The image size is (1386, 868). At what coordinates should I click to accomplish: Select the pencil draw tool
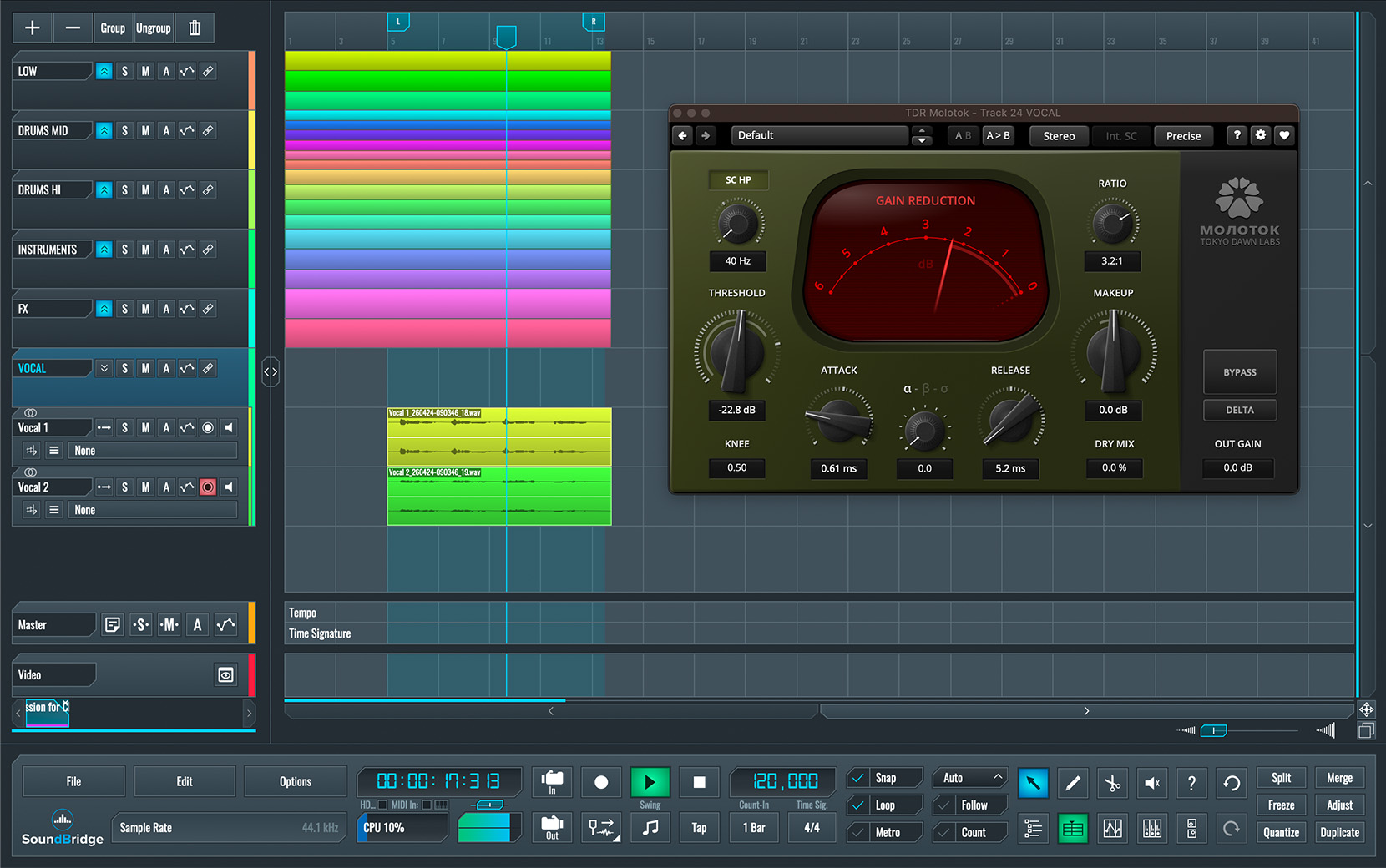1073,783
